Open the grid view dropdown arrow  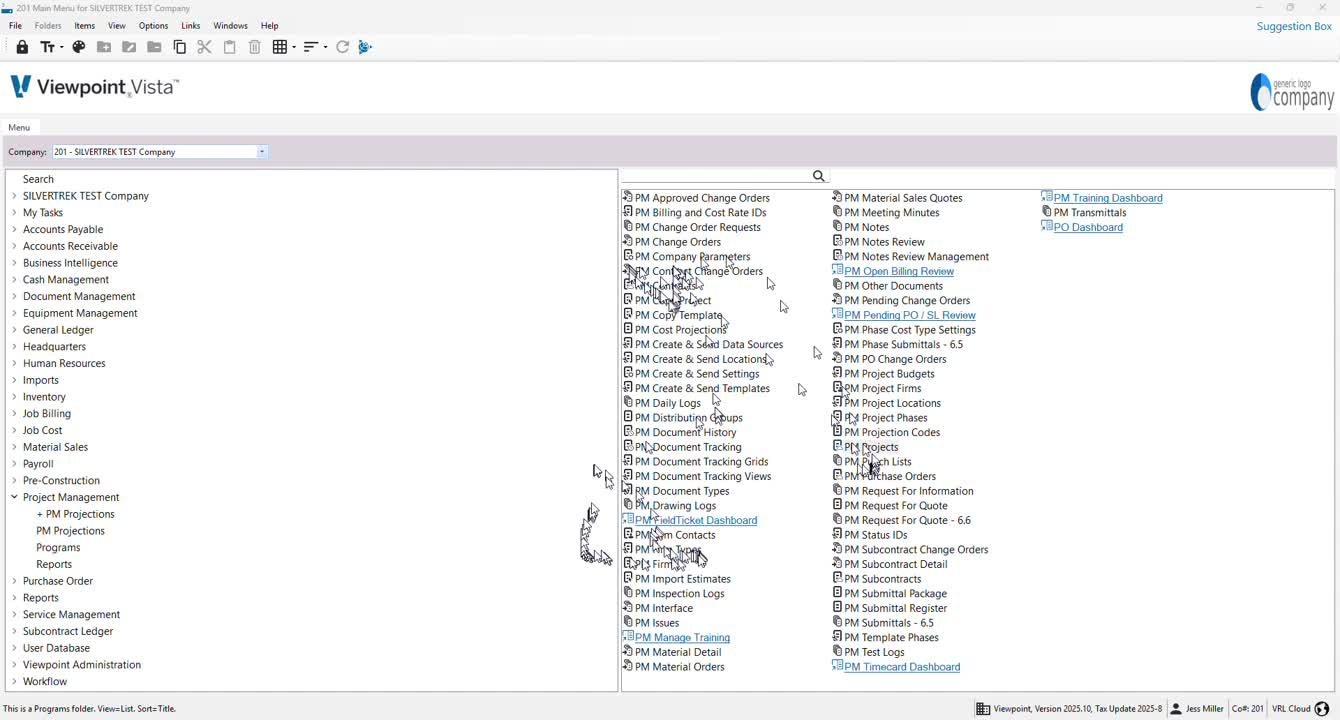(x=293, y=47)
